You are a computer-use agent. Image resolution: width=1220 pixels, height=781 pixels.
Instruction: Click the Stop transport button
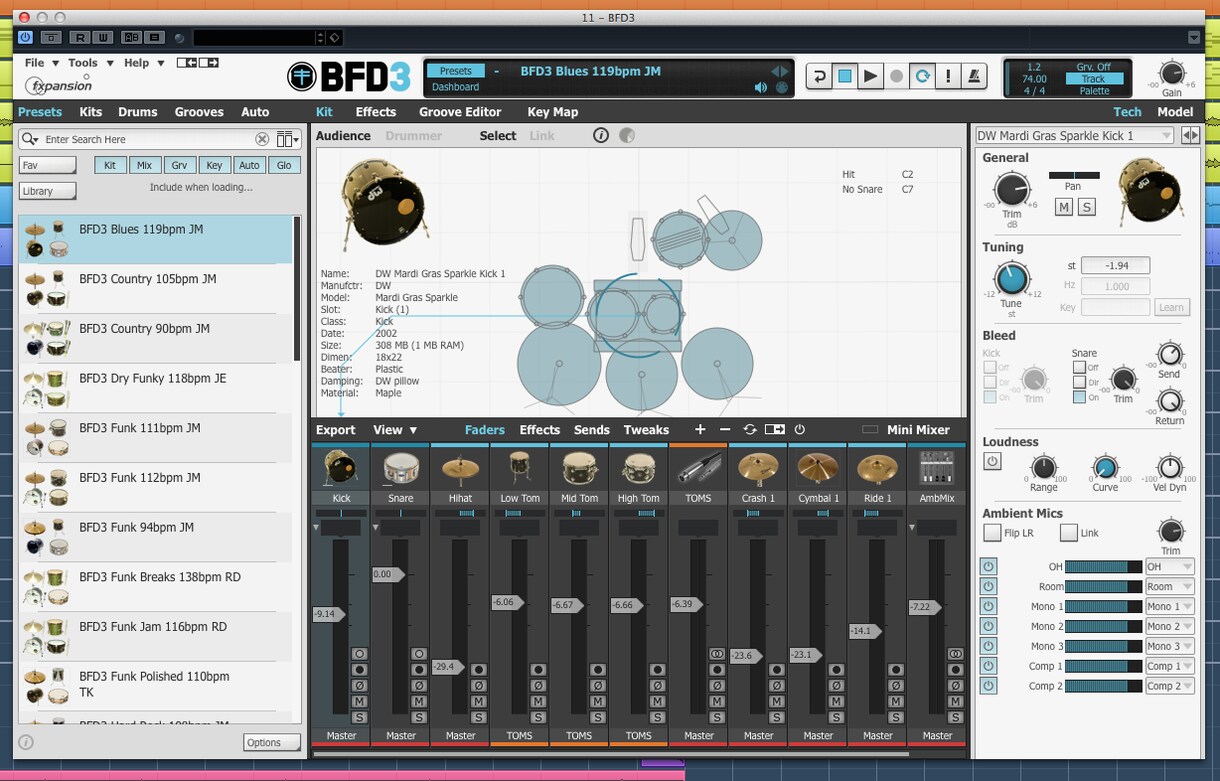(845, 76)
